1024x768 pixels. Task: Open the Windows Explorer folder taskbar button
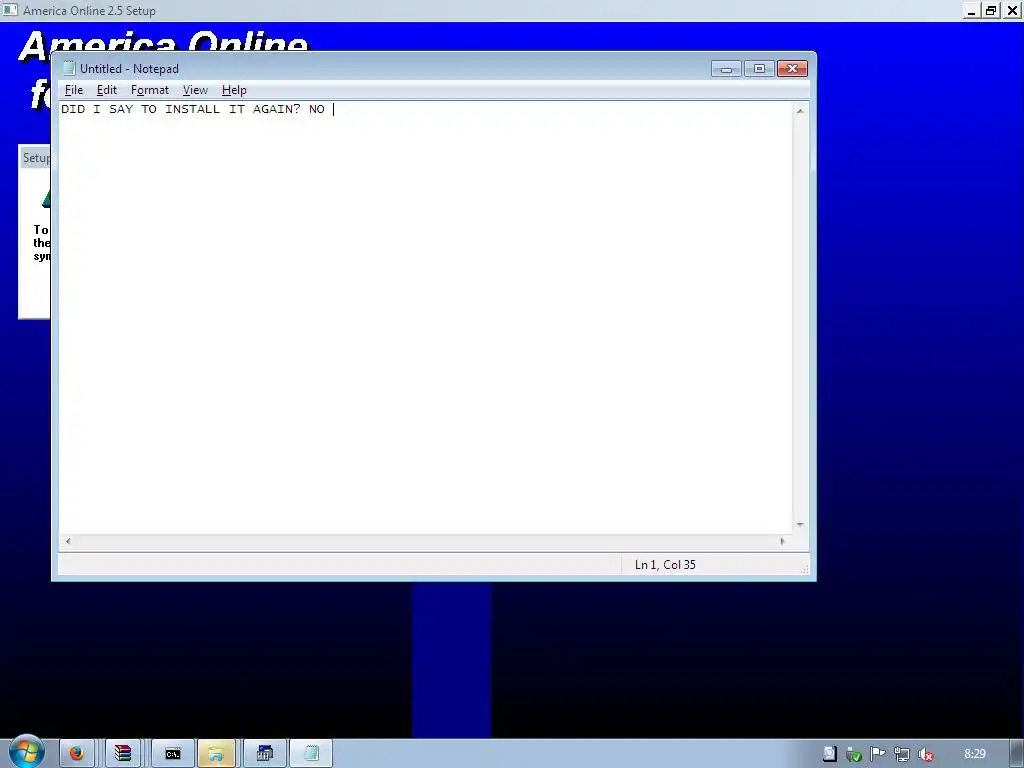click(216, 754)
